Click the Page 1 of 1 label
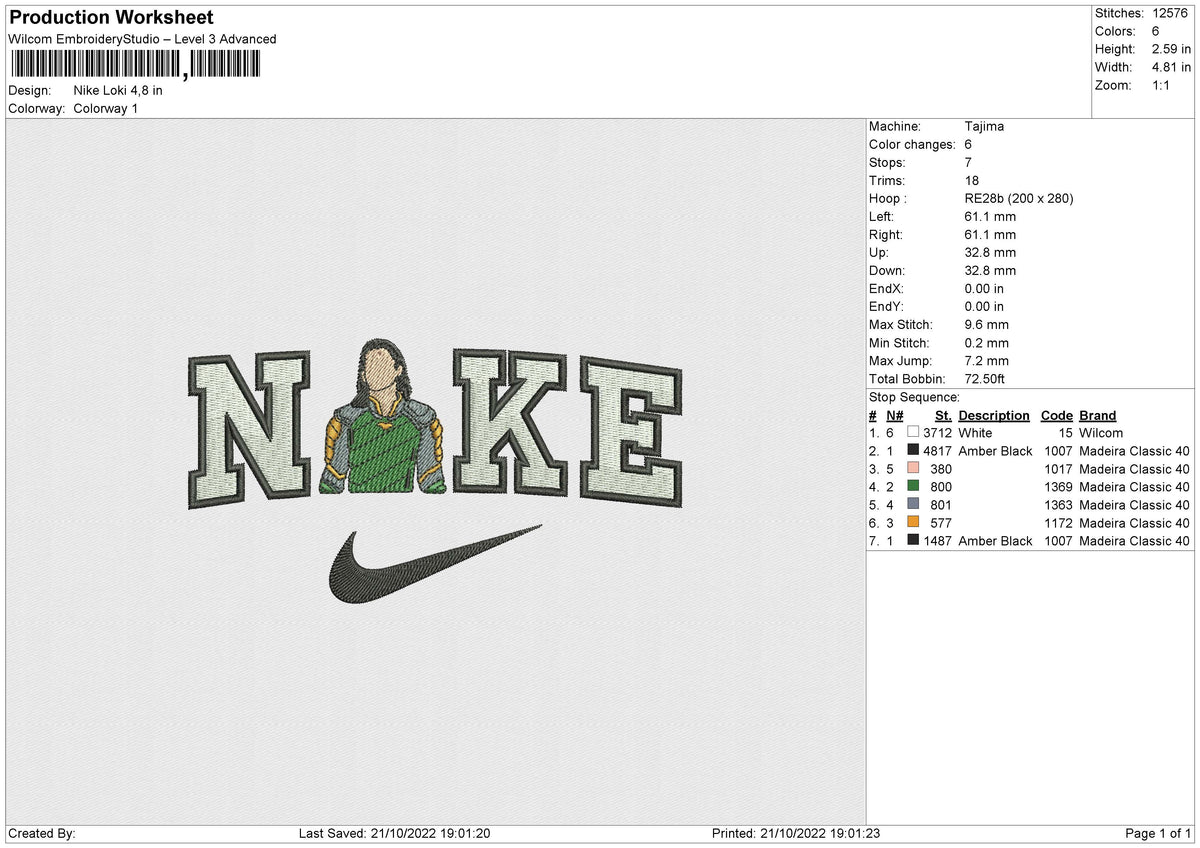This screenshot has height=848, width=1200. (1157, 832)
